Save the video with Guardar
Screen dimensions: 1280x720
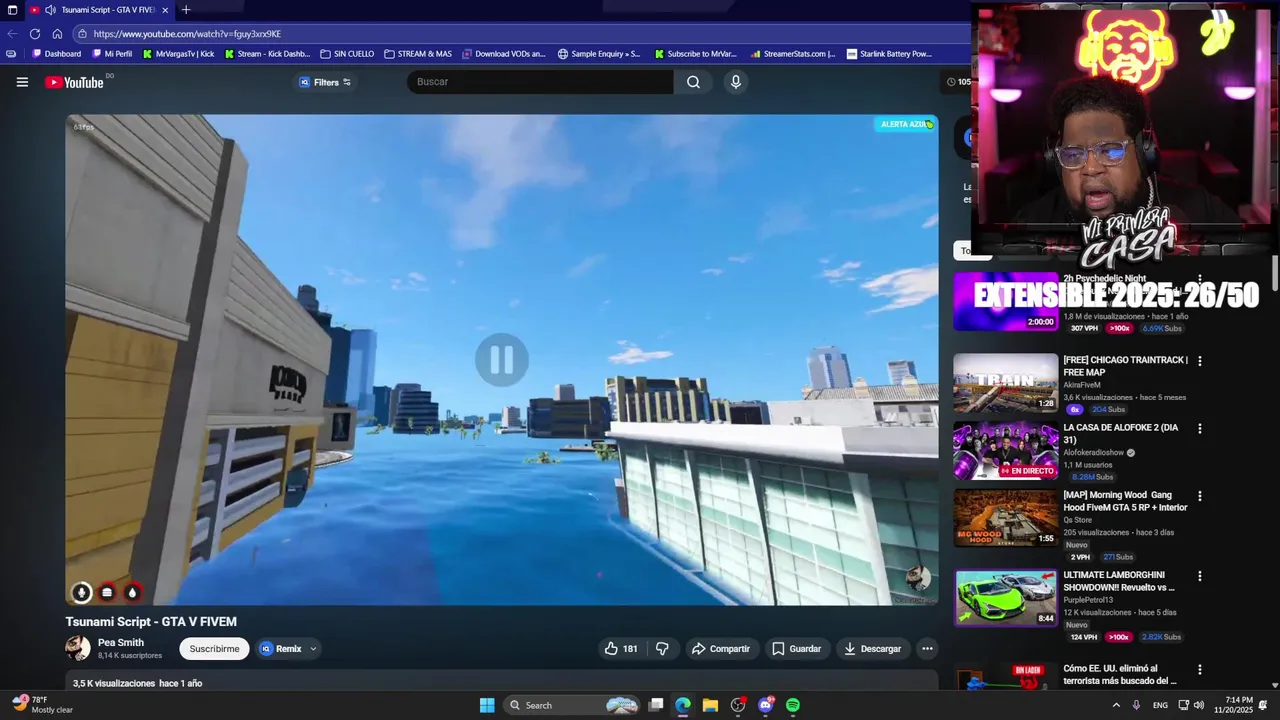tap(797, 649)
